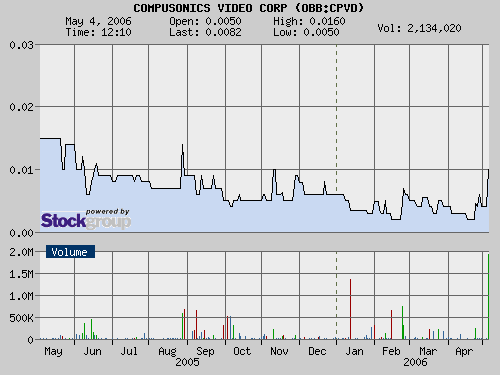Click the 2006 year label

click(415, 362)
